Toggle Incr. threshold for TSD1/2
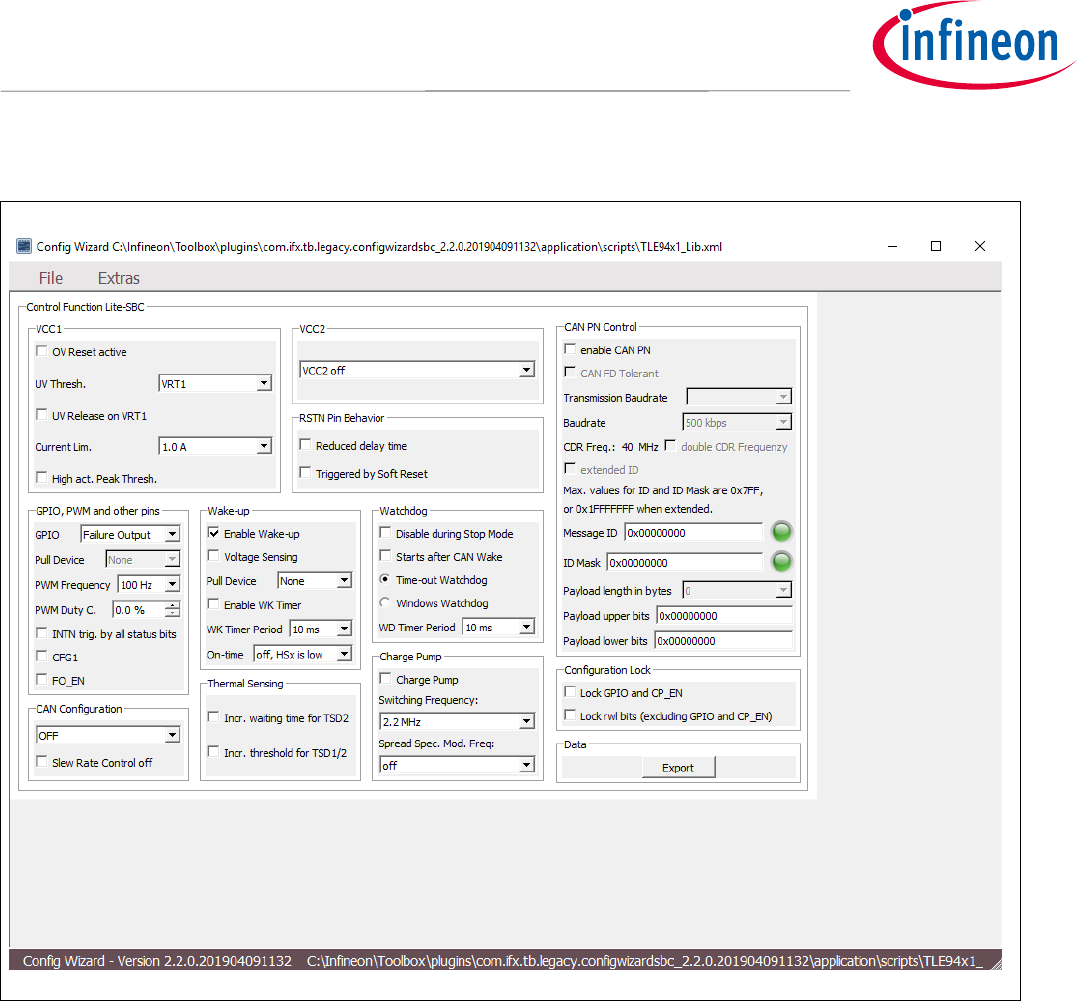This screenshot has height=1001, width=1077. point(214,752)
